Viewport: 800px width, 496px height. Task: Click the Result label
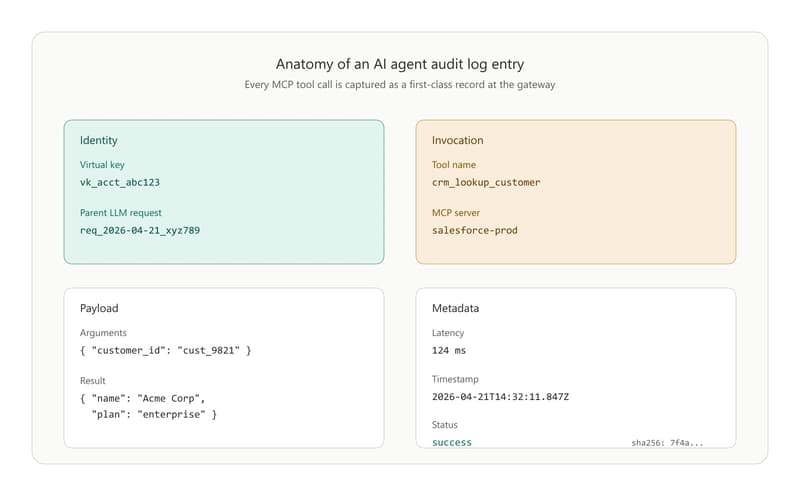(92, 381)
